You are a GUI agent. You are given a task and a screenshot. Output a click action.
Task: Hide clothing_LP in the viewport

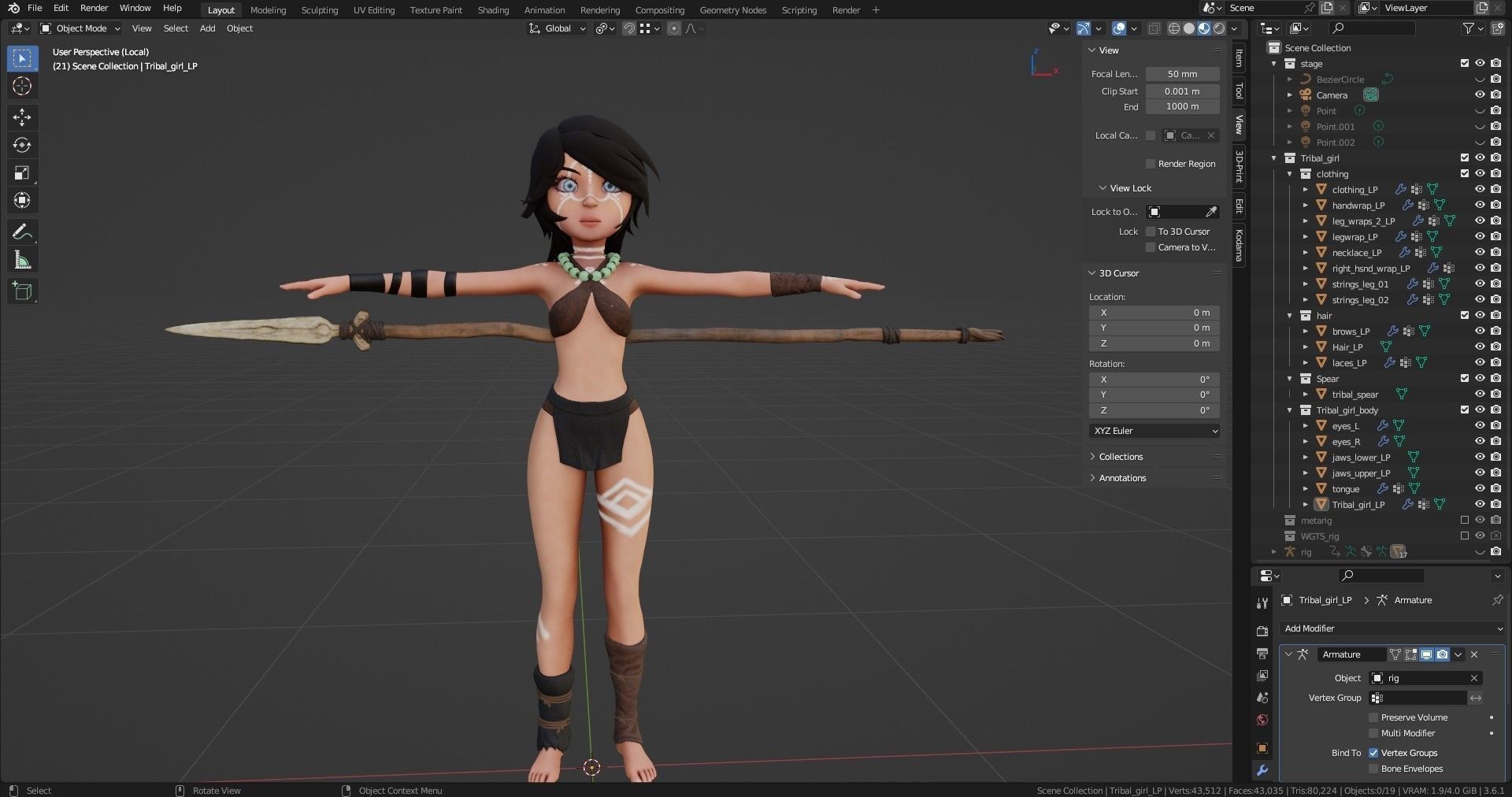[1480, 189]
